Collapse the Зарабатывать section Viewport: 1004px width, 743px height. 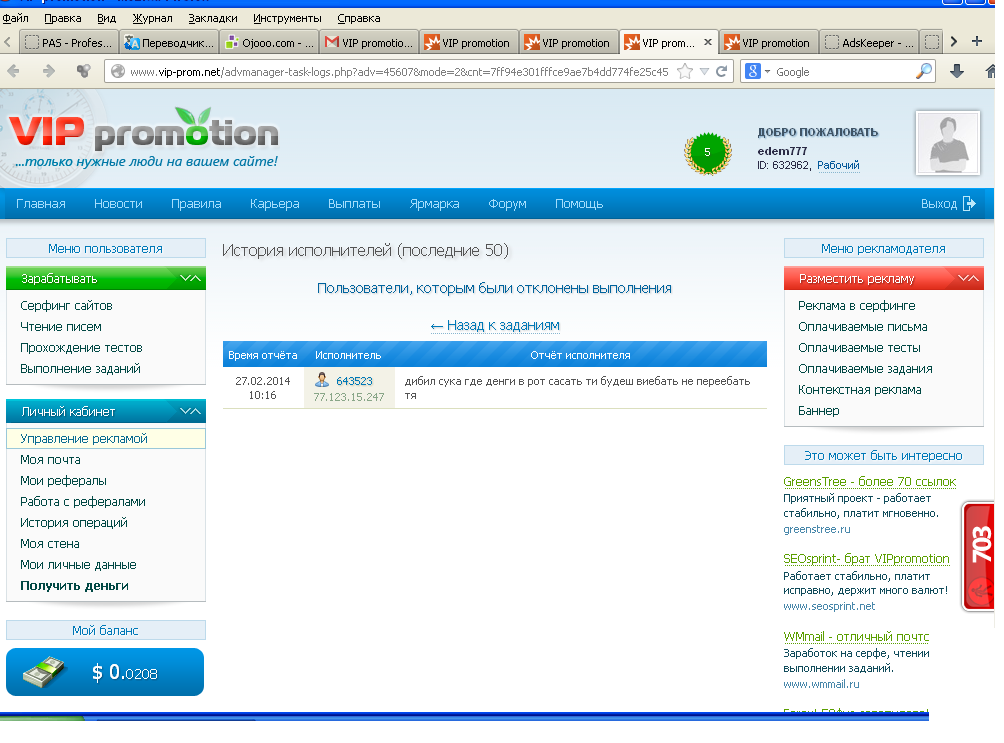190,279
